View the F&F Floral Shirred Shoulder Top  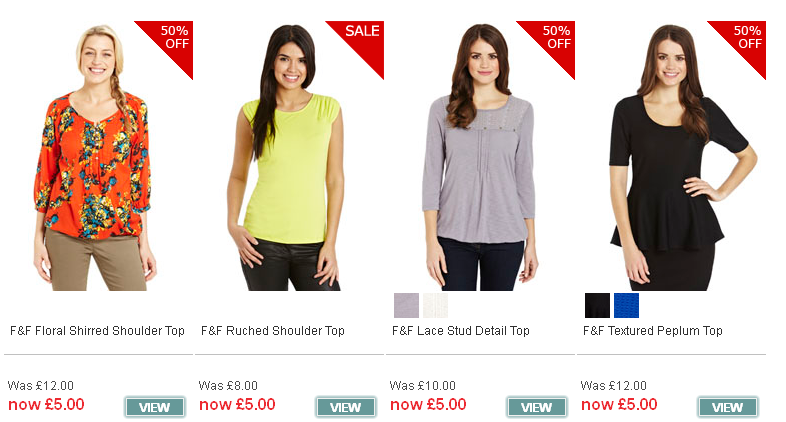coord(155,407)
